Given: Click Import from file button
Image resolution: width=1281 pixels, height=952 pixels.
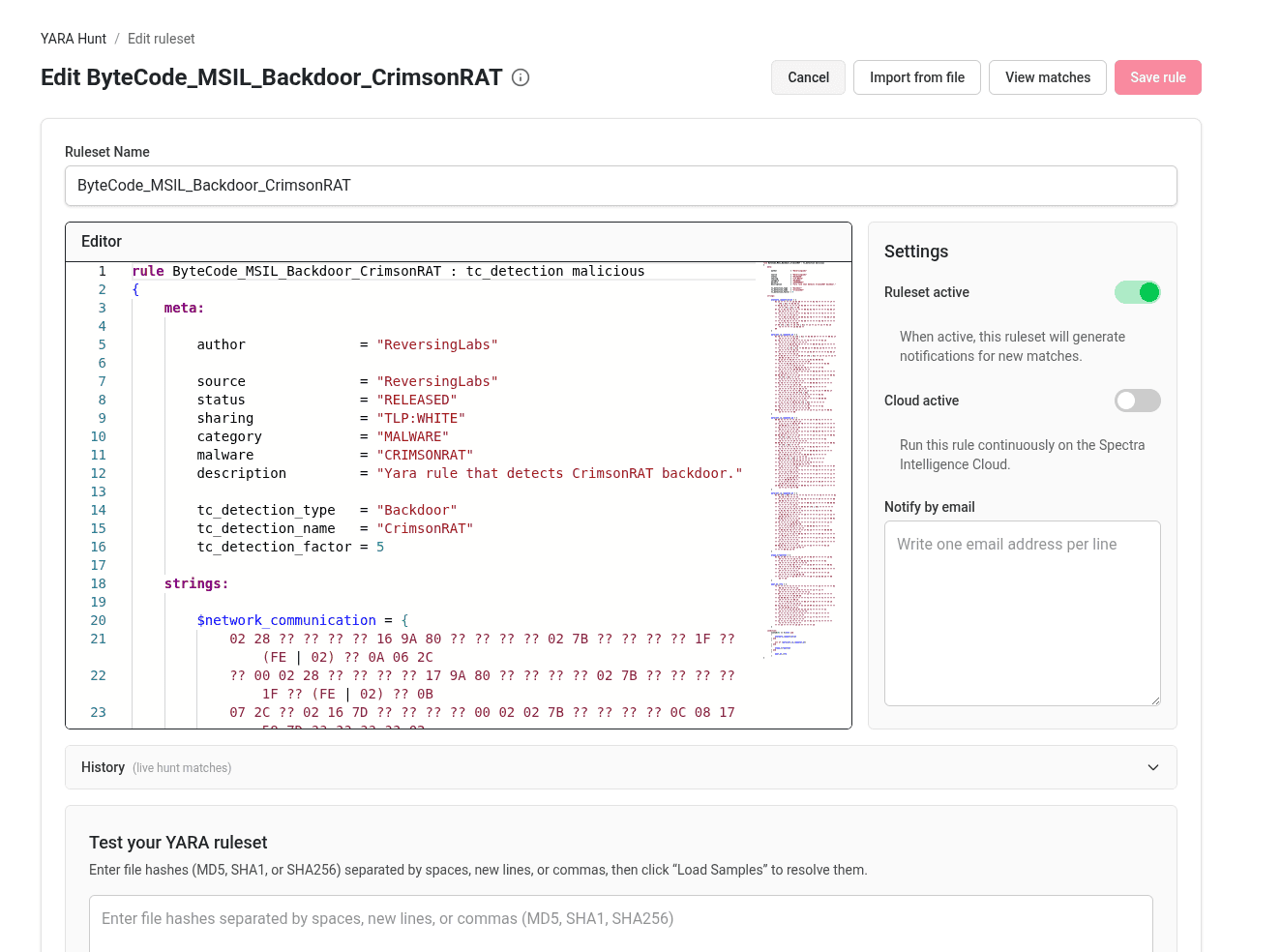Looking at the screenshot, I should [x=917, y=77].
